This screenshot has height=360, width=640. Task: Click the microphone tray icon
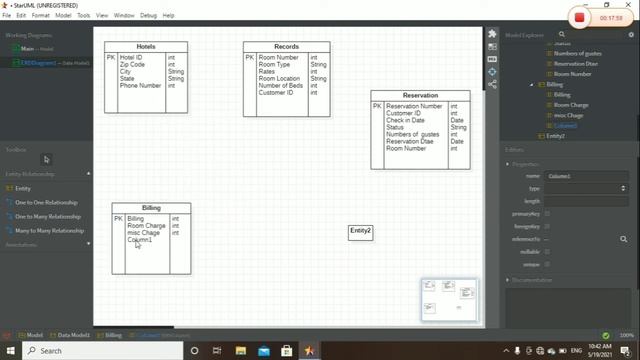point(517,351)
